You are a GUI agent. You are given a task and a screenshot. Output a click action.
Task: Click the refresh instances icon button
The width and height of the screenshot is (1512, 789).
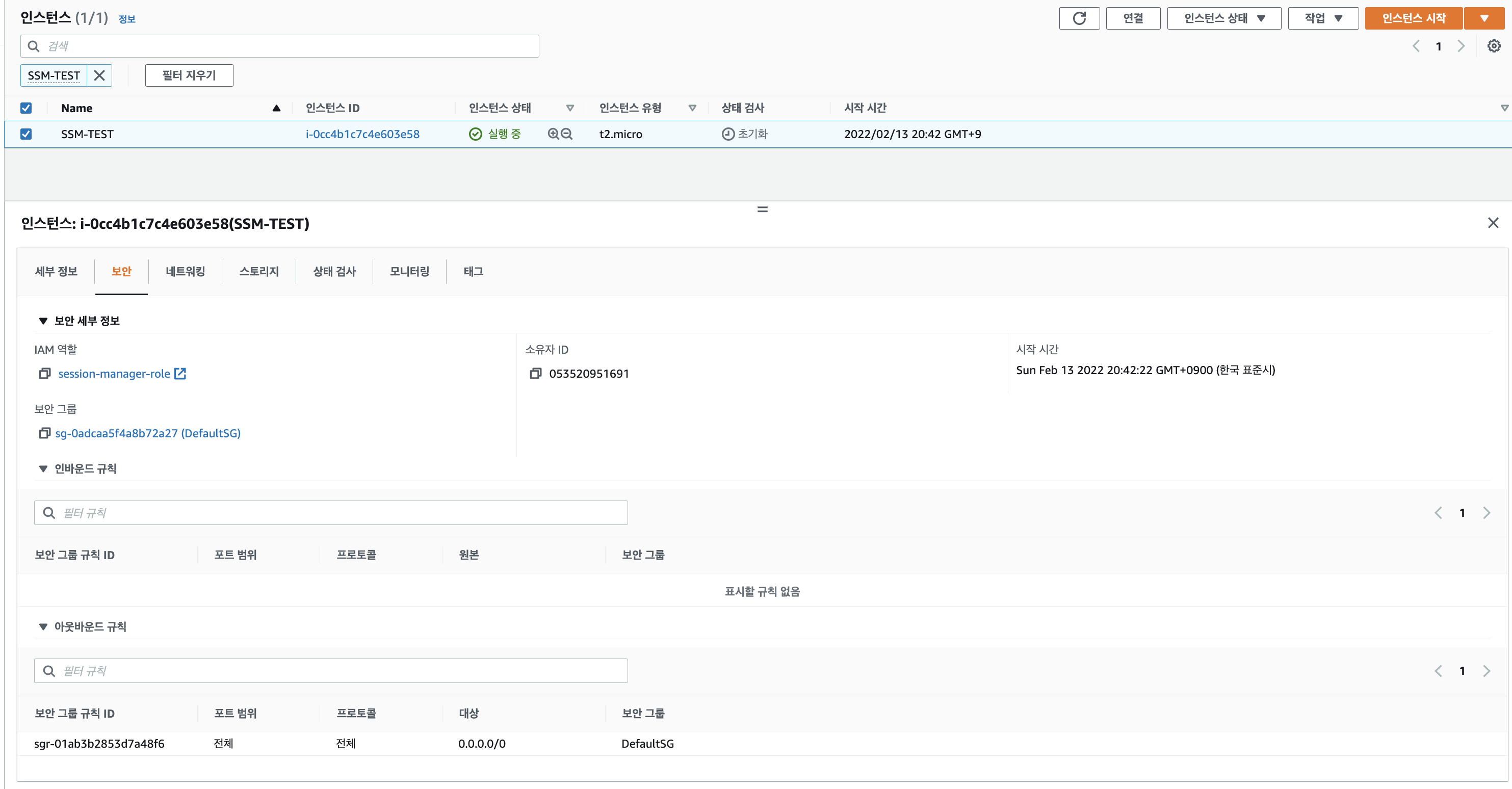(x=1079, y=18)
